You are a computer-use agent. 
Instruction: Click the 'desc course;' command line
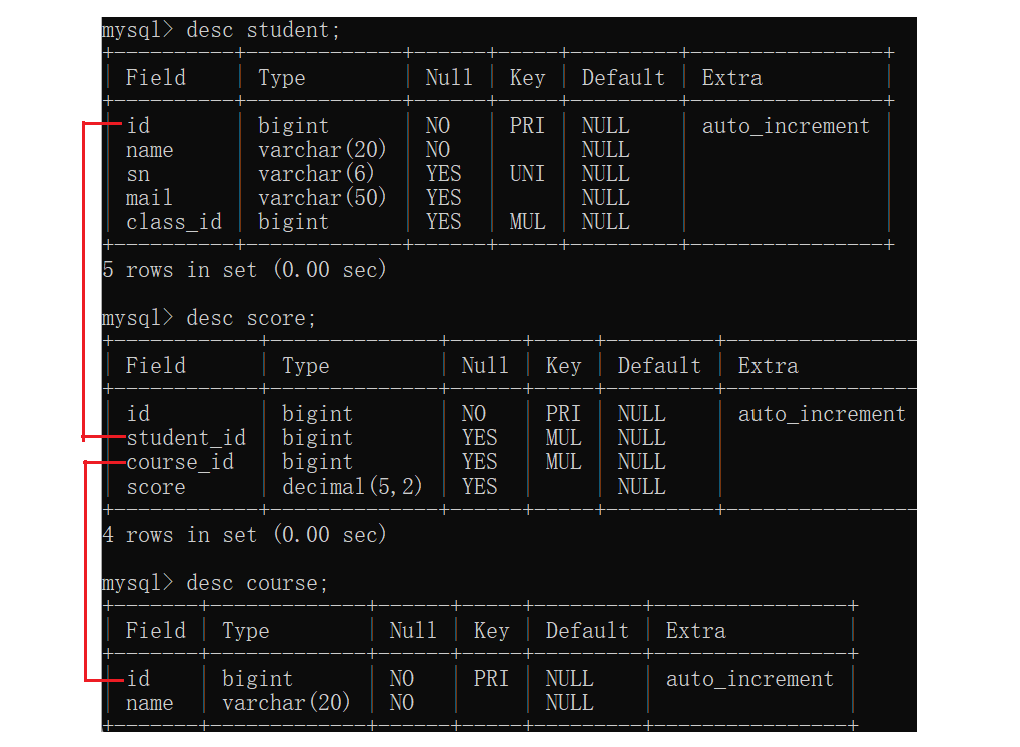215,583
